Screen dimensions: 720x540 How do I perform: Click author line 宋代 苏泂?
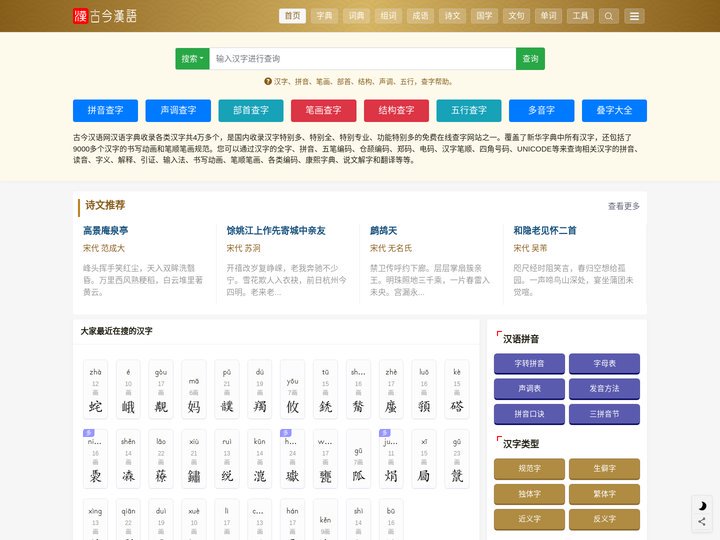click(243, 248)
